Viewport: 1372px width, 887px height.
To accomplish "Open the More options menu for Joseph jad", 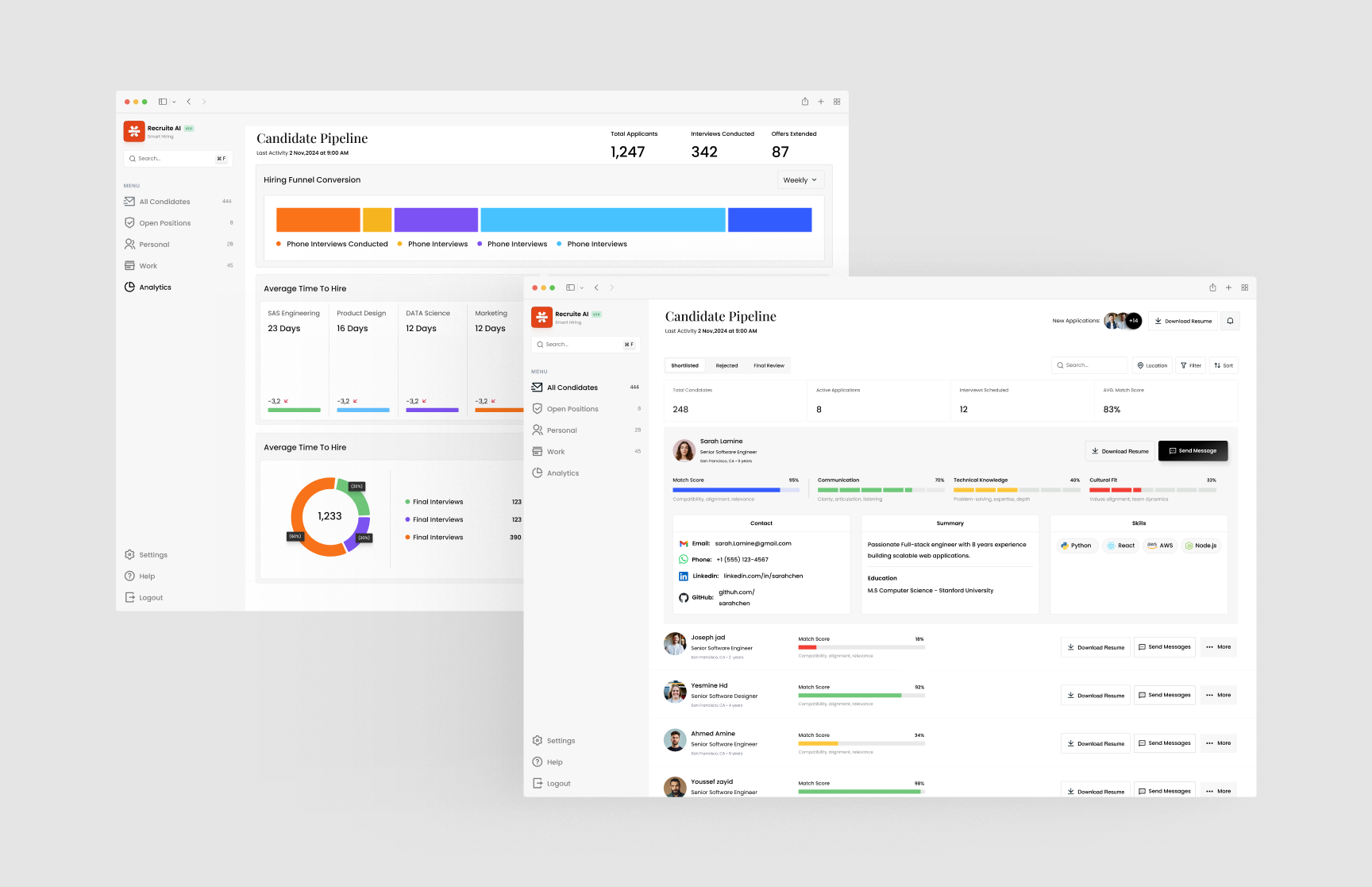I will coord(1217,647).
